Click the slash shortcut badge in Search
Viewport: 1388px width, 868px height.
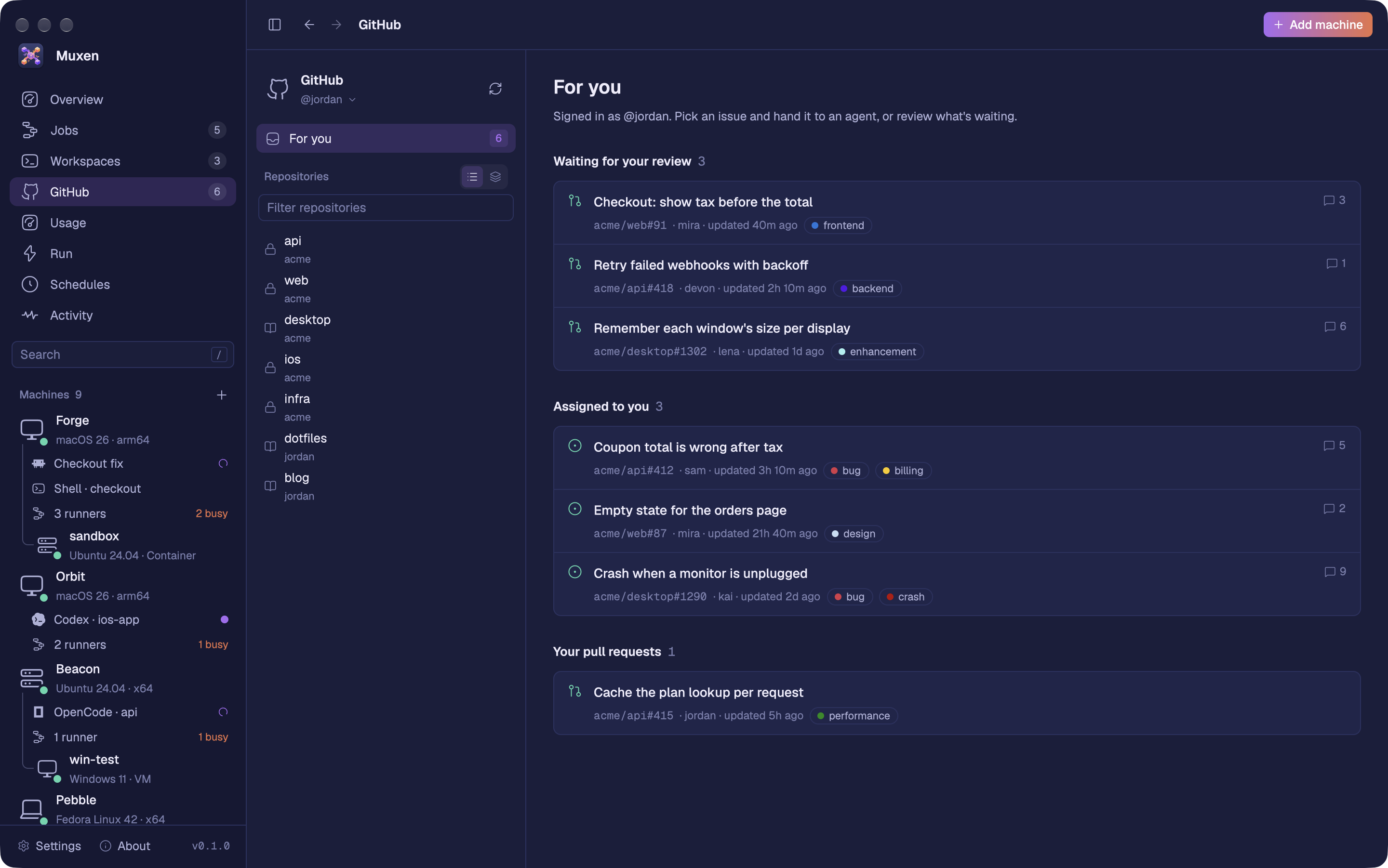pyautogui.click(x=219, y=355)
